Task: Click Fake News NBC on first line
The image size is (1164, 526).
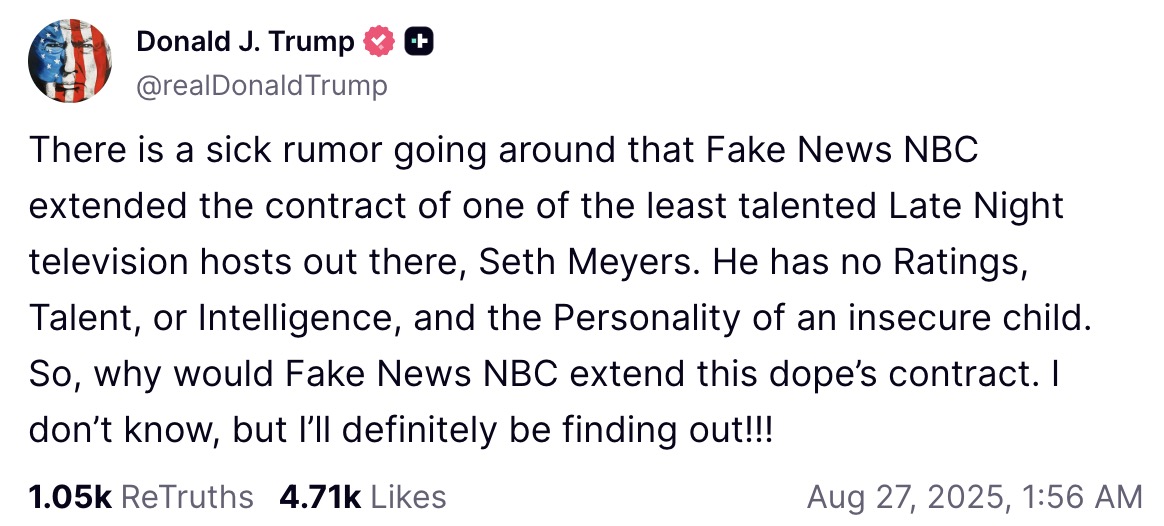Action: point(841,151)
